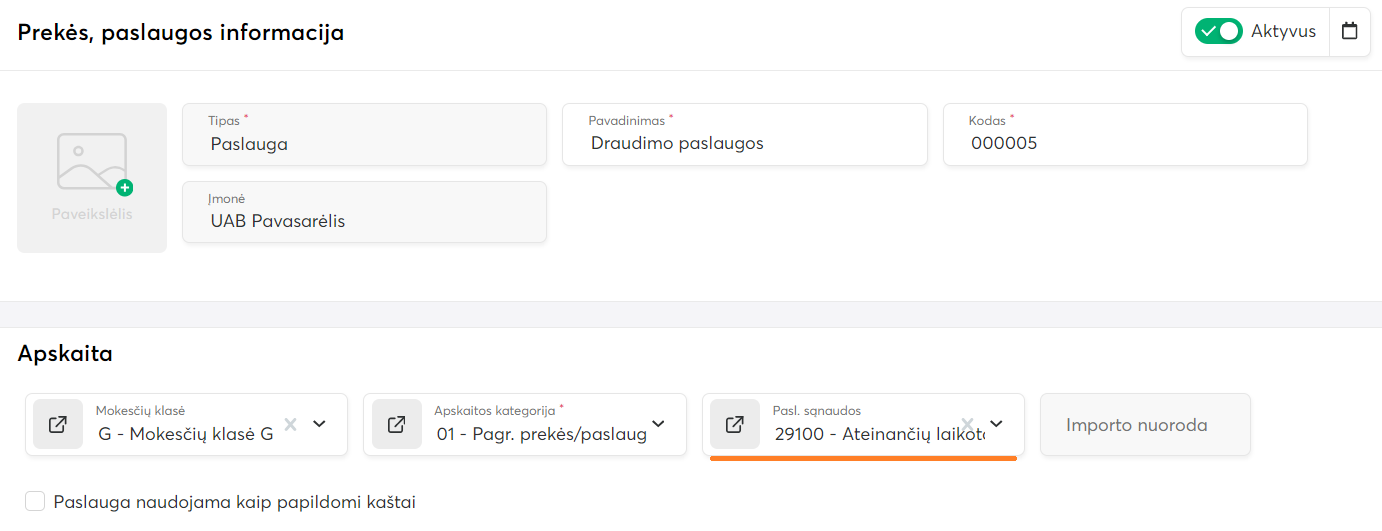Viewport: 1382px width, 531px height.
Task: Check Paslauga naudojama kaip papildomi kaštai
Action: pos(35,502)
